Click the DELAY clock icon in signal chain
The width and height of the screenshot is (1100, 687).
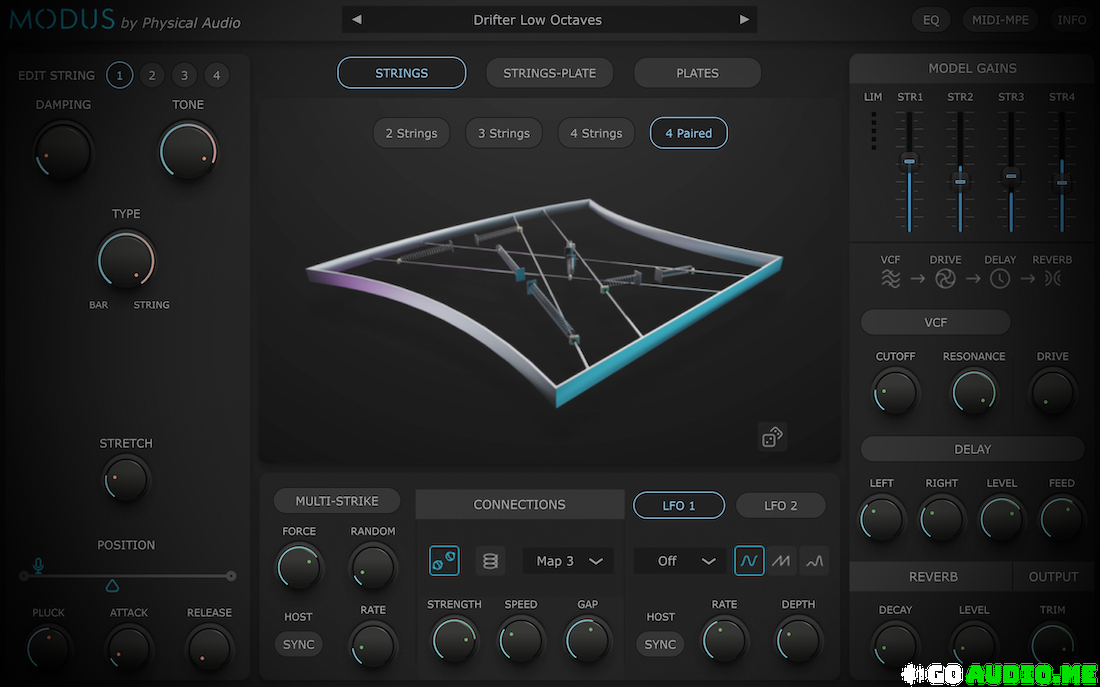(x=1000, y=279)
